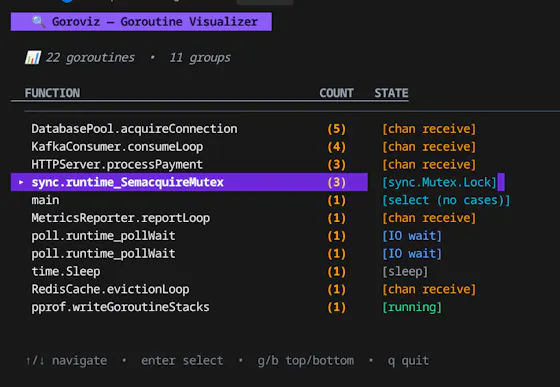Click the FUNCTION column header

tap(52, 93)
